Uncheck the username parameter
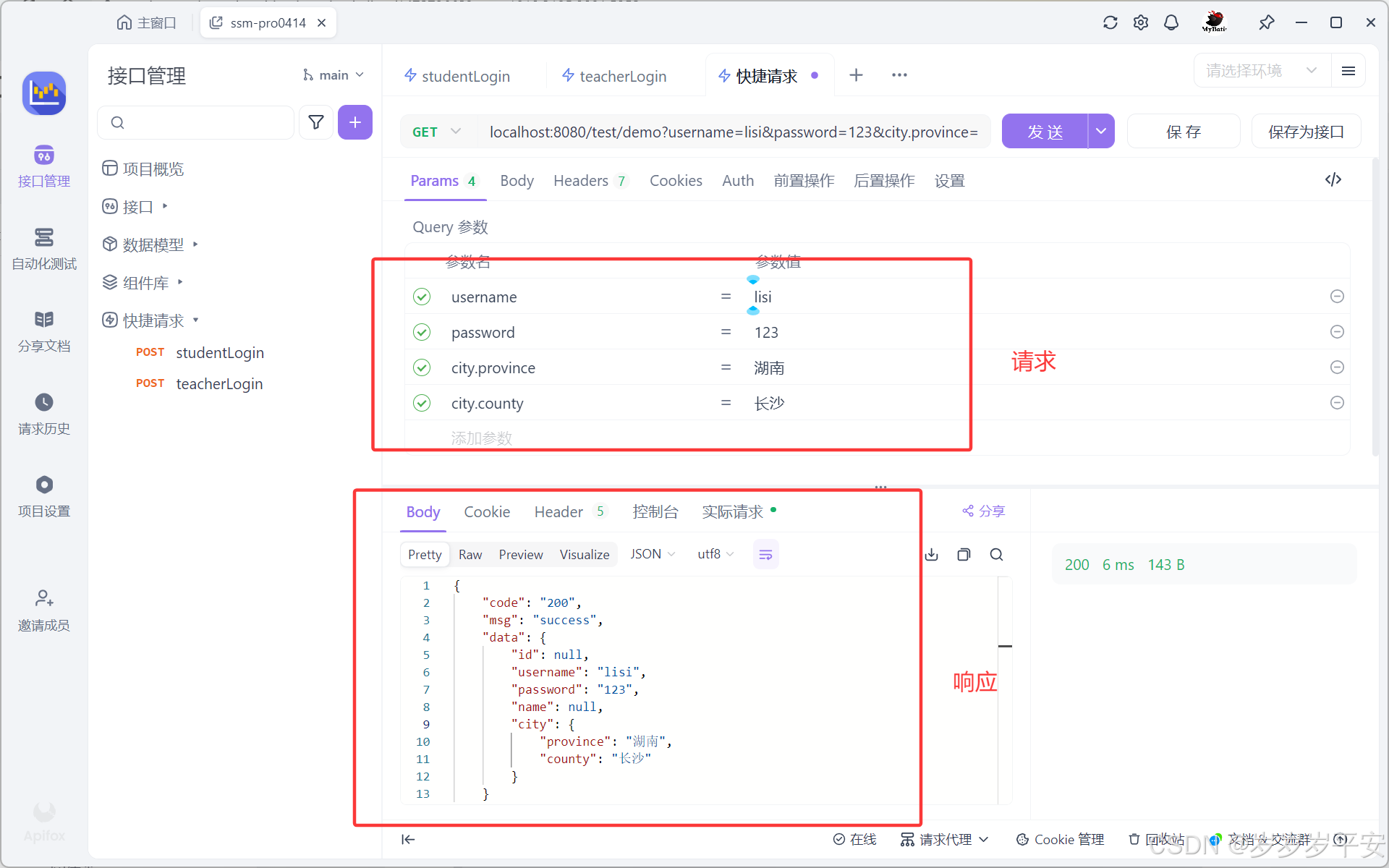 point(422,297)
